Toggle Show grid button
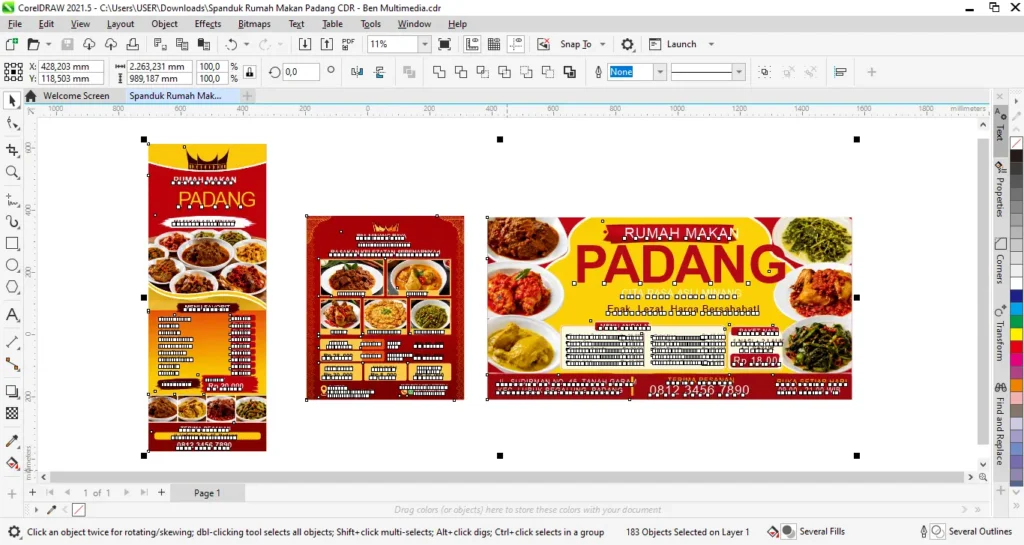This screenshot has height=545, width=1024. tap(494, 44)
